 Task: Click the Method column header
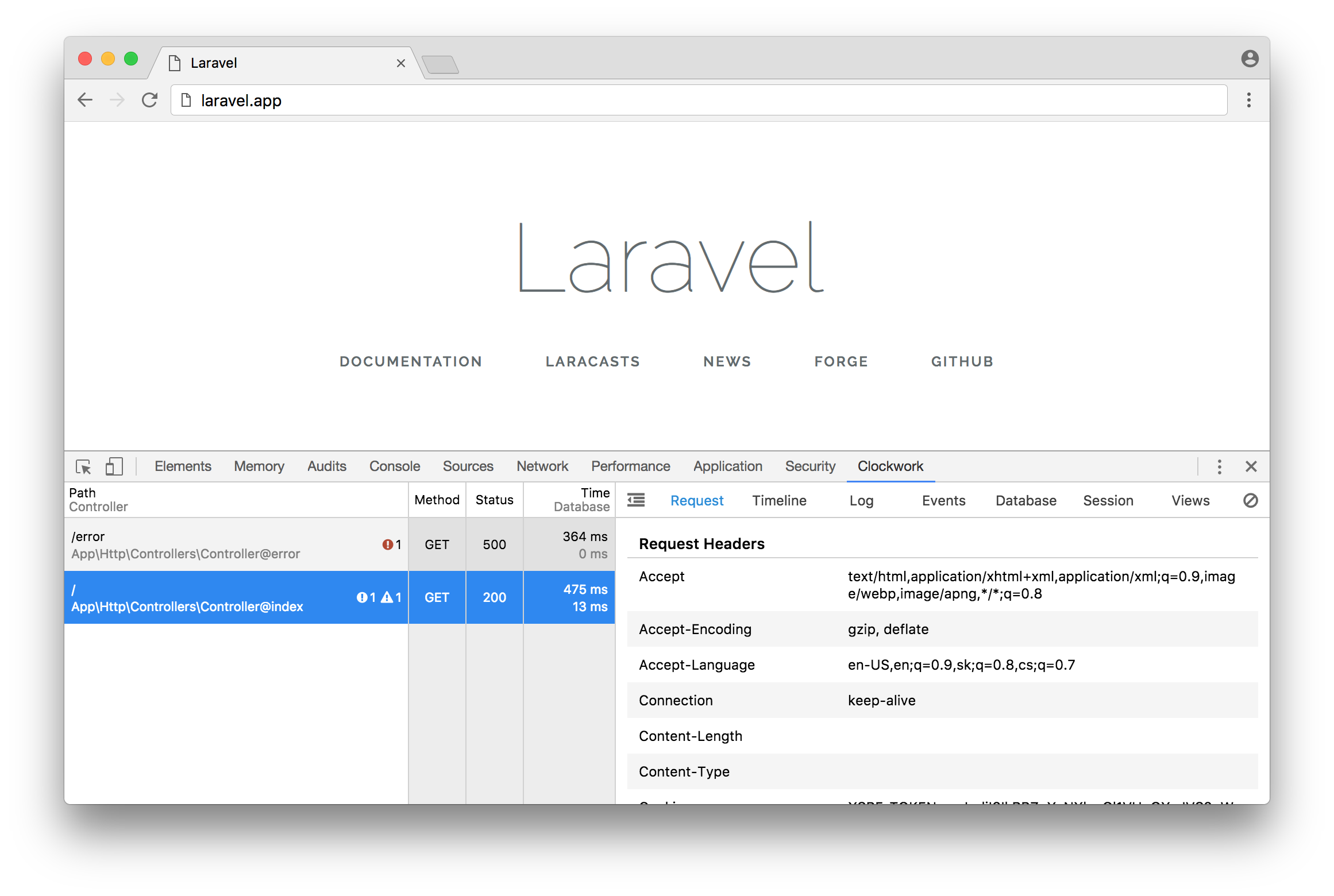point(437,500)
